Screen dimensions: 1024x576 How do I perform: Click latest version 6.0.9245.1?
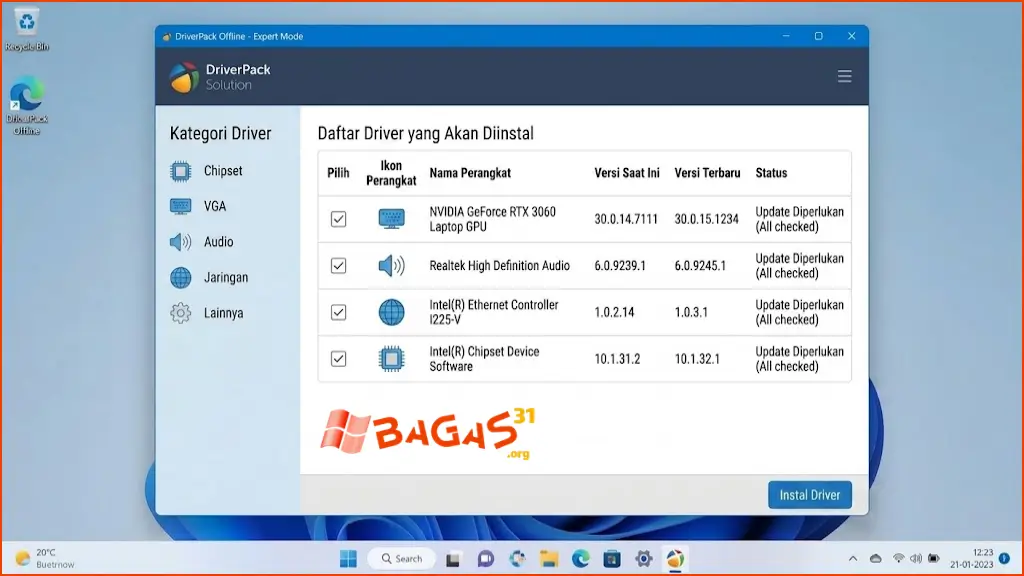[x=700, y=266]
